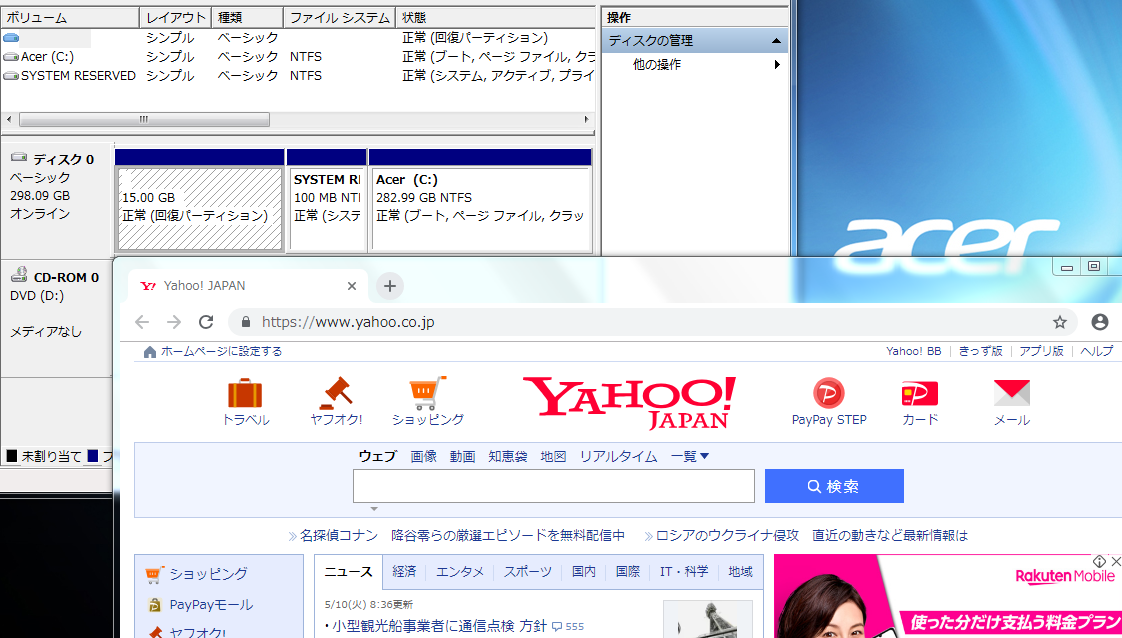Click the Yahoo search input field

click(554, 486)
